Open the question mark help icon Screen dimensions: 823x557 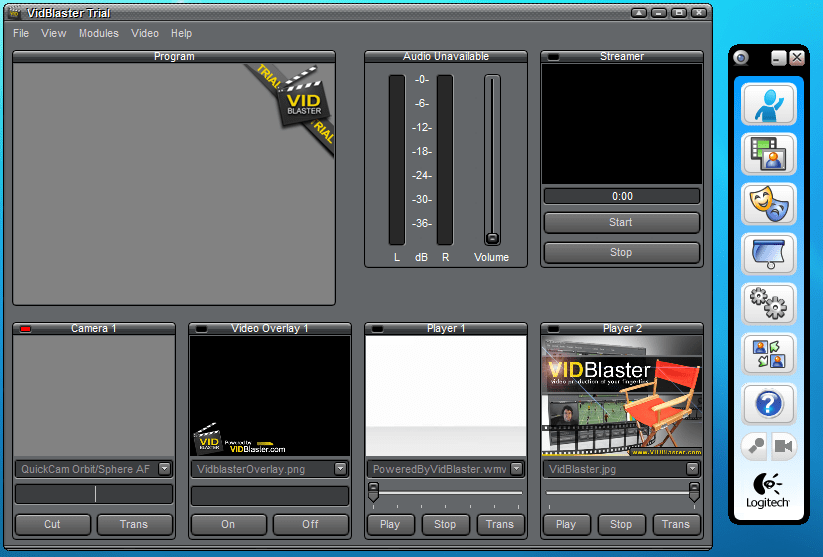(769, 404)
